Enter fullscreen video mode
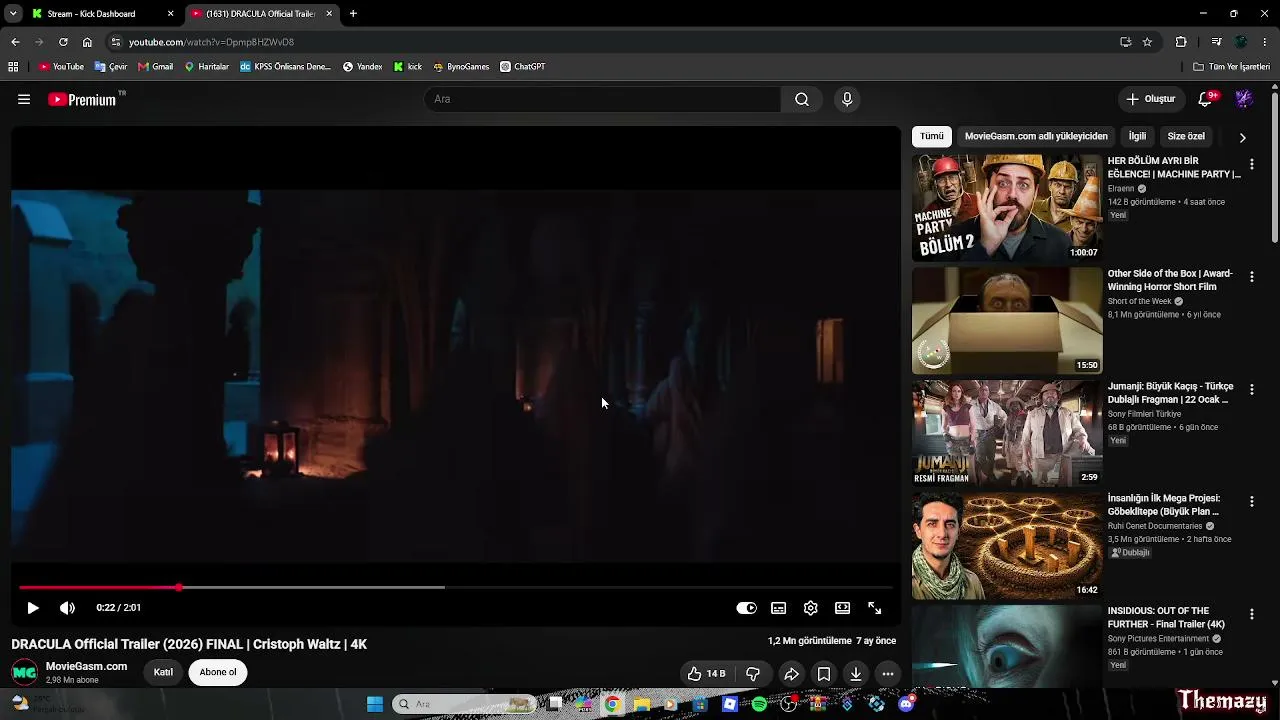The width and height of the screenshot is (1280, 720). tap(875, 608)
